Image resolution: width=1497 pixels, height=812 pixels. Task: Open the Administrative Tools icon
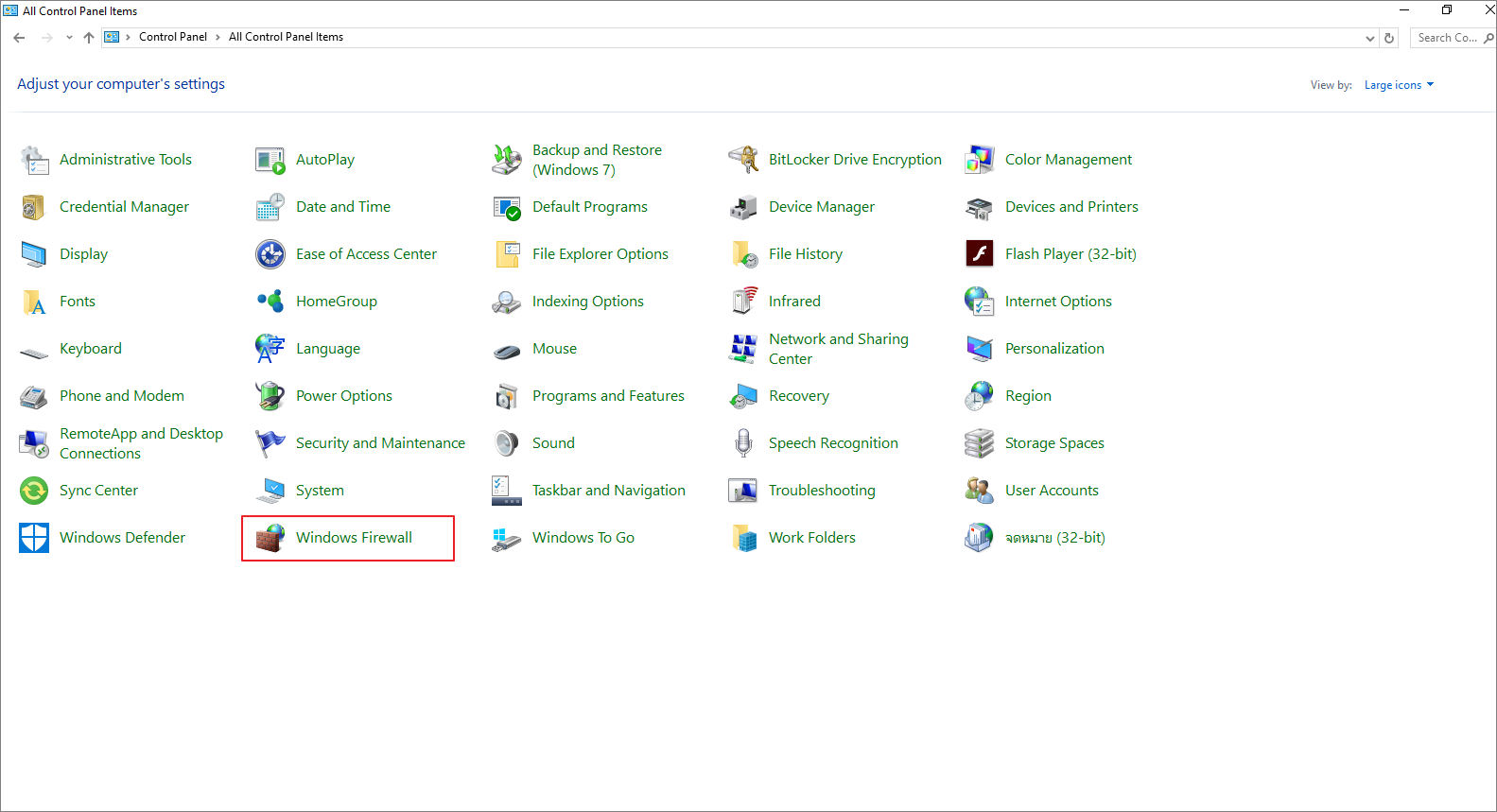[34, 160]
